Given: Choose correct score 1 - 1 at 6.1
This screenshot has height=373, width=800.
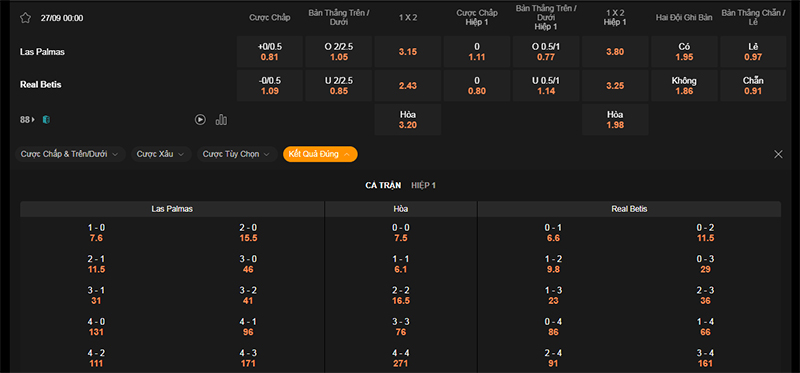Looking at the screenshot, I should 401,264.
